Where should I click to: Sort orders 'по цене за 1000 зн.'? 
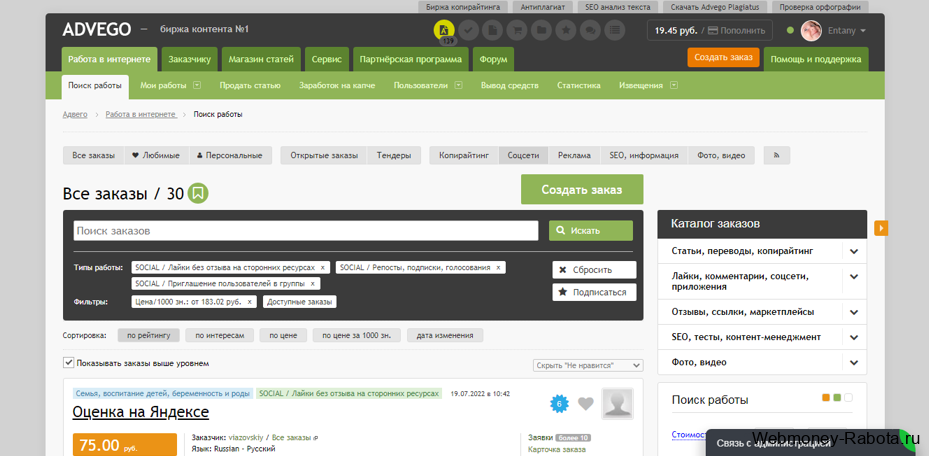pyautogui.click(x=357, y=335)
